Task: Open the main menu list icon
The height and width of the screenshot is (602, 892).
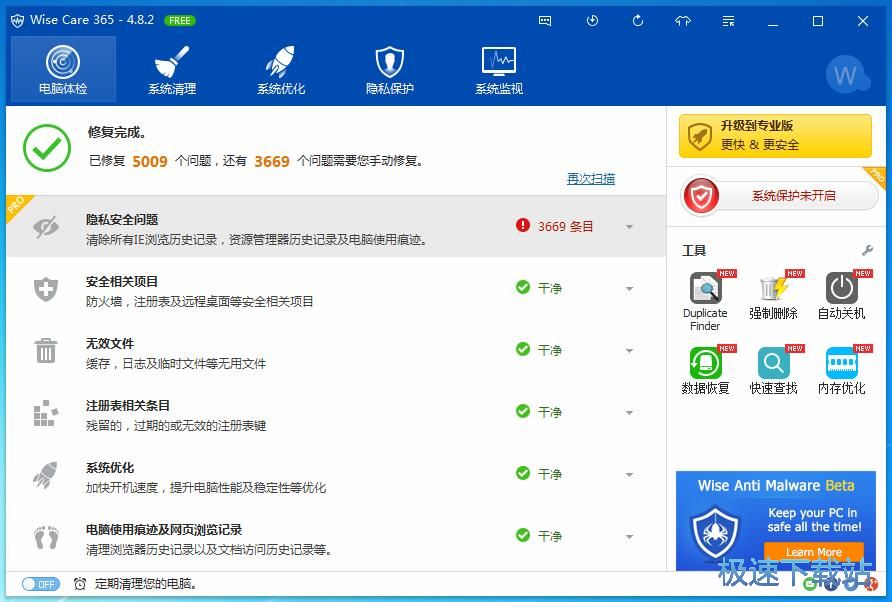Action: click(728, 21)
